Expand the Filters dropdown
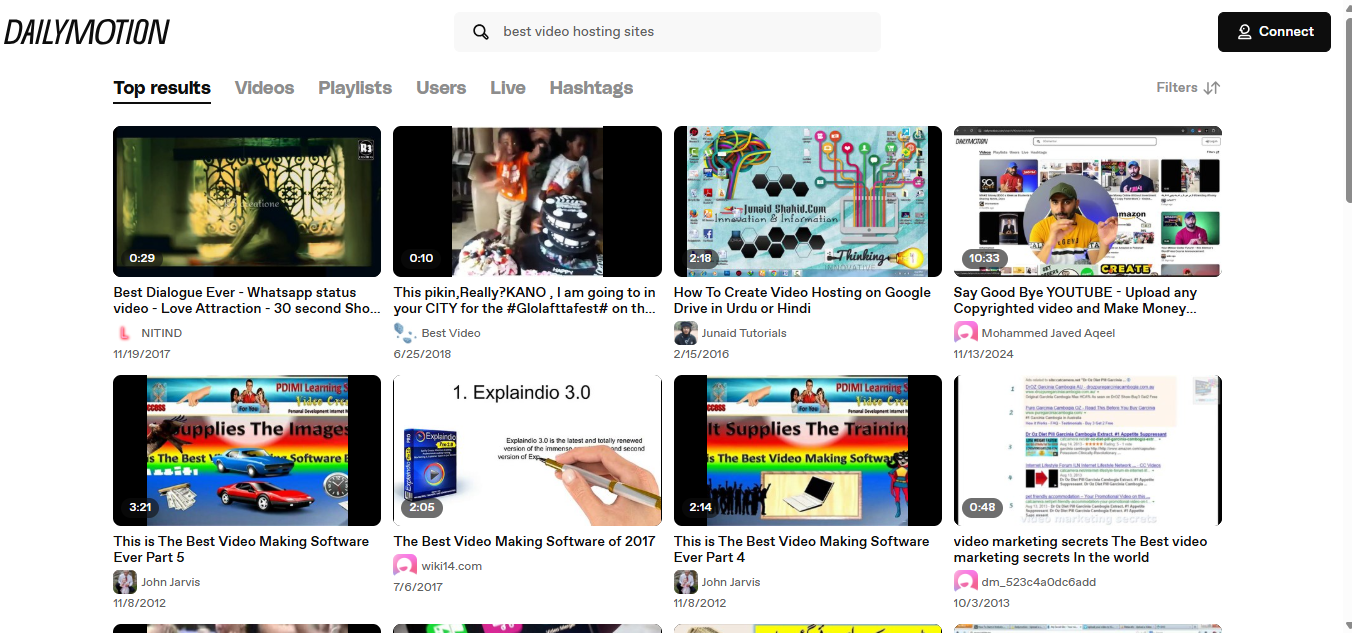This screenshot has width=1352, height=633. [1188, 88]
